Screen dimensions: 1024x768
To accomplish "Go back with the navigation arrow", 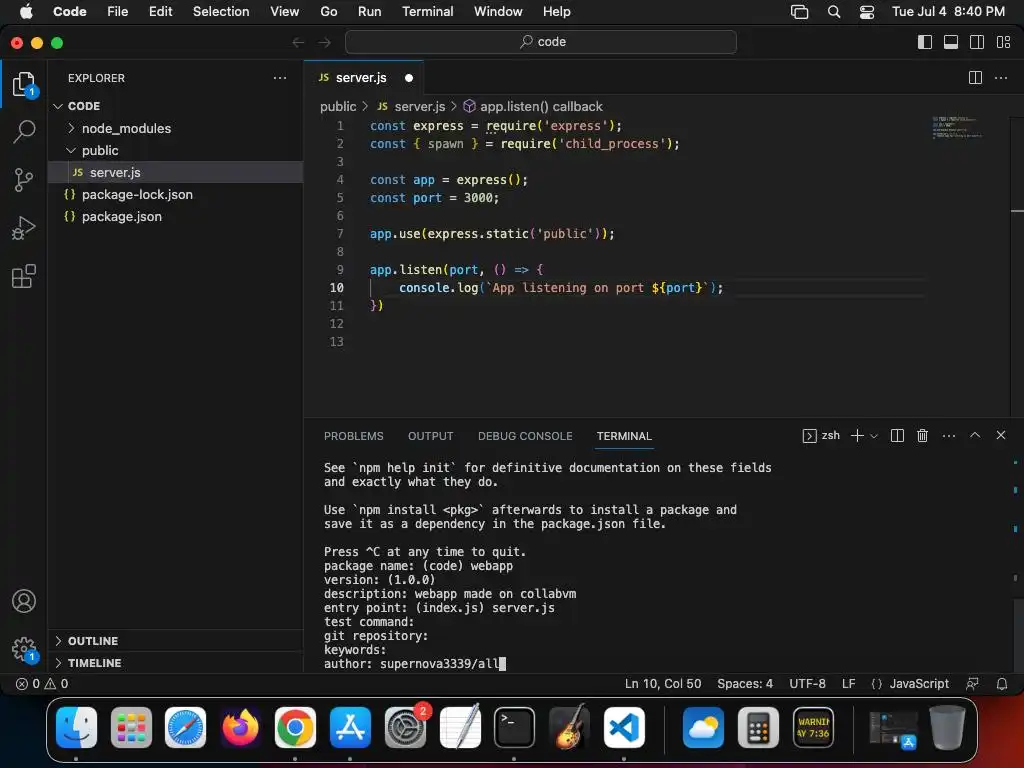I will tap(298, 42).
